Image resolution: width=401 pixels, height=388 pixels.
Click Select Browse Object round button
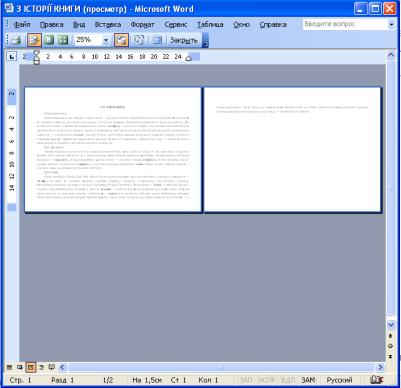click(x=391, y=346)
